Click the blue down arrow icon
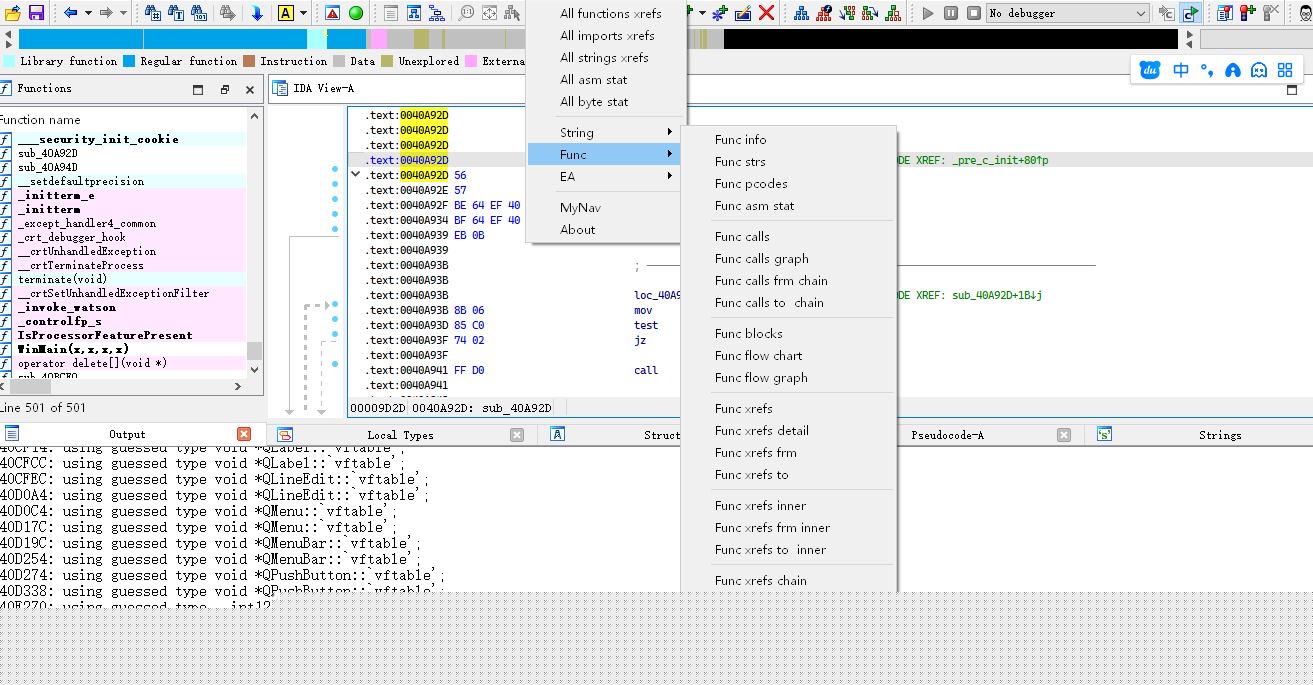The height and width of the screenshot is (685, 1313). [x=257, y=13]
